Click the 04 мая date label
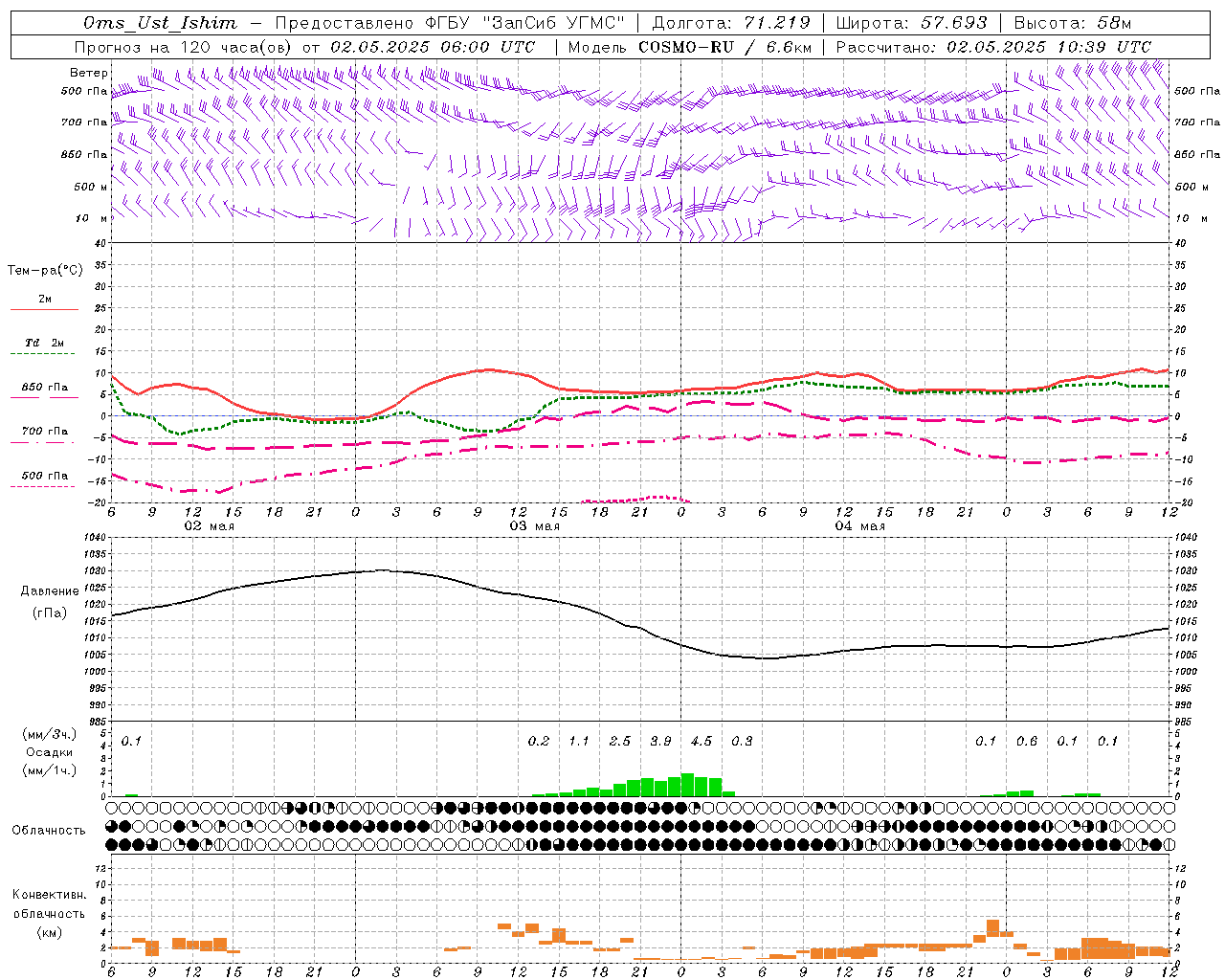 (859, 526)
